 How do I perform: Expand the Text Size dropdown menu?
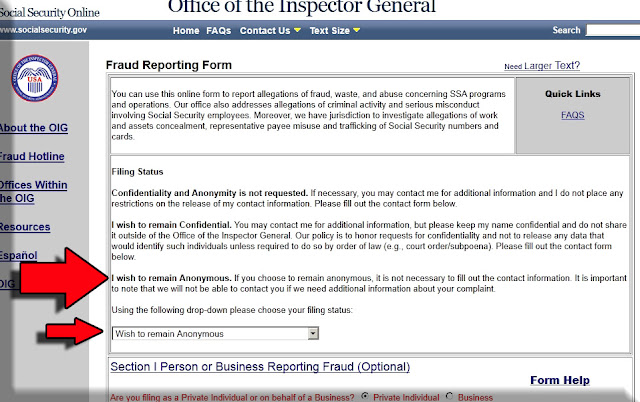[335, 31]
